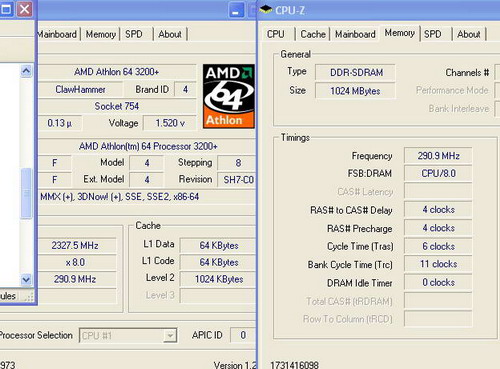Close the window at the top left

(x=25, y=9)
